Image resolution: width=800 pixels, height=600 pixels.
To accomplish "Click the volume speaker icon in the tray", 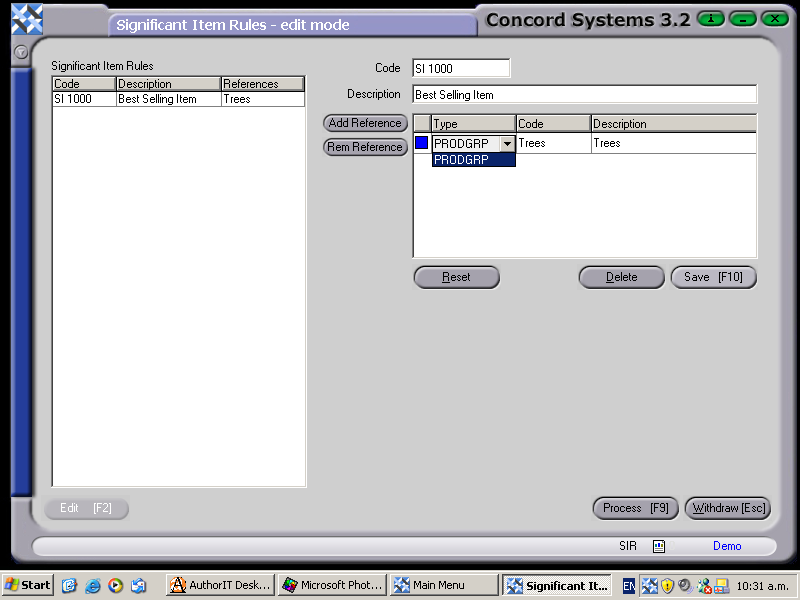I will pyautogui.click(x=685, y=584).
